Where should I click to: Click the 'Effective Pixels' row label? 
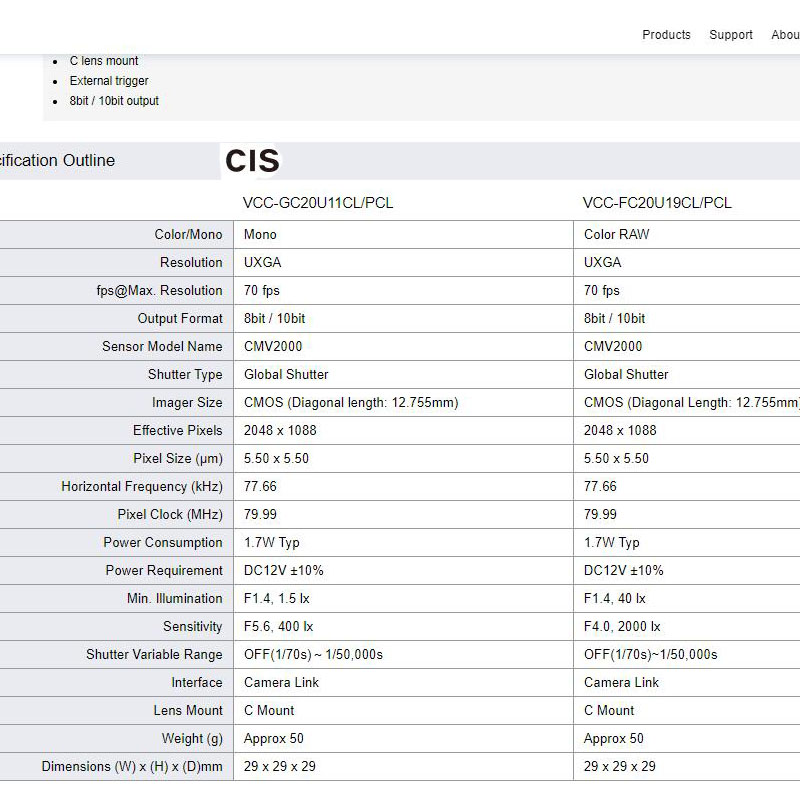[178, 431]
